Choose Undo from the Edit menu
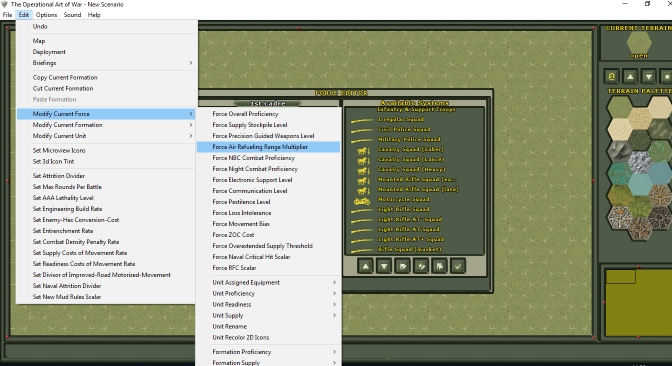This screenshot has height=366, width=672. 106,26
